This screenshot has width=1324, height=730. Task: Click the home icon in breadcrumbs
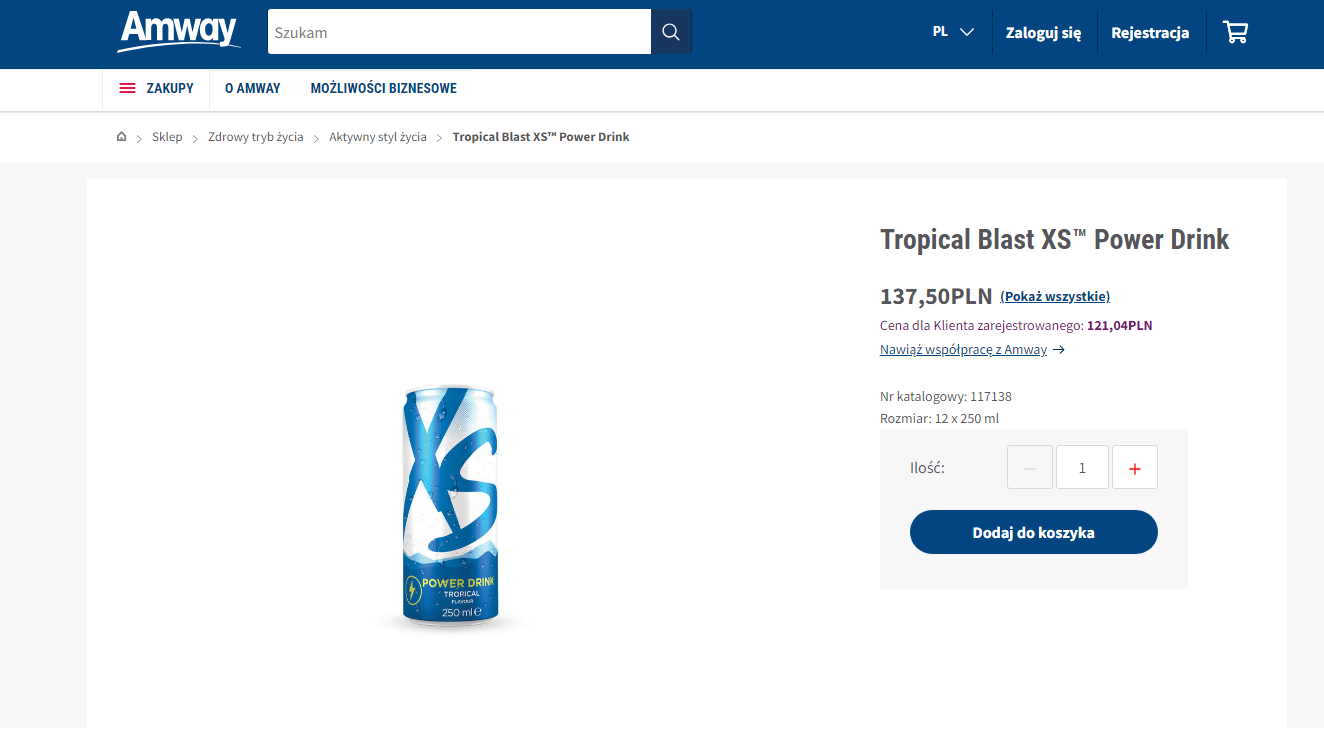coord(121,137)
